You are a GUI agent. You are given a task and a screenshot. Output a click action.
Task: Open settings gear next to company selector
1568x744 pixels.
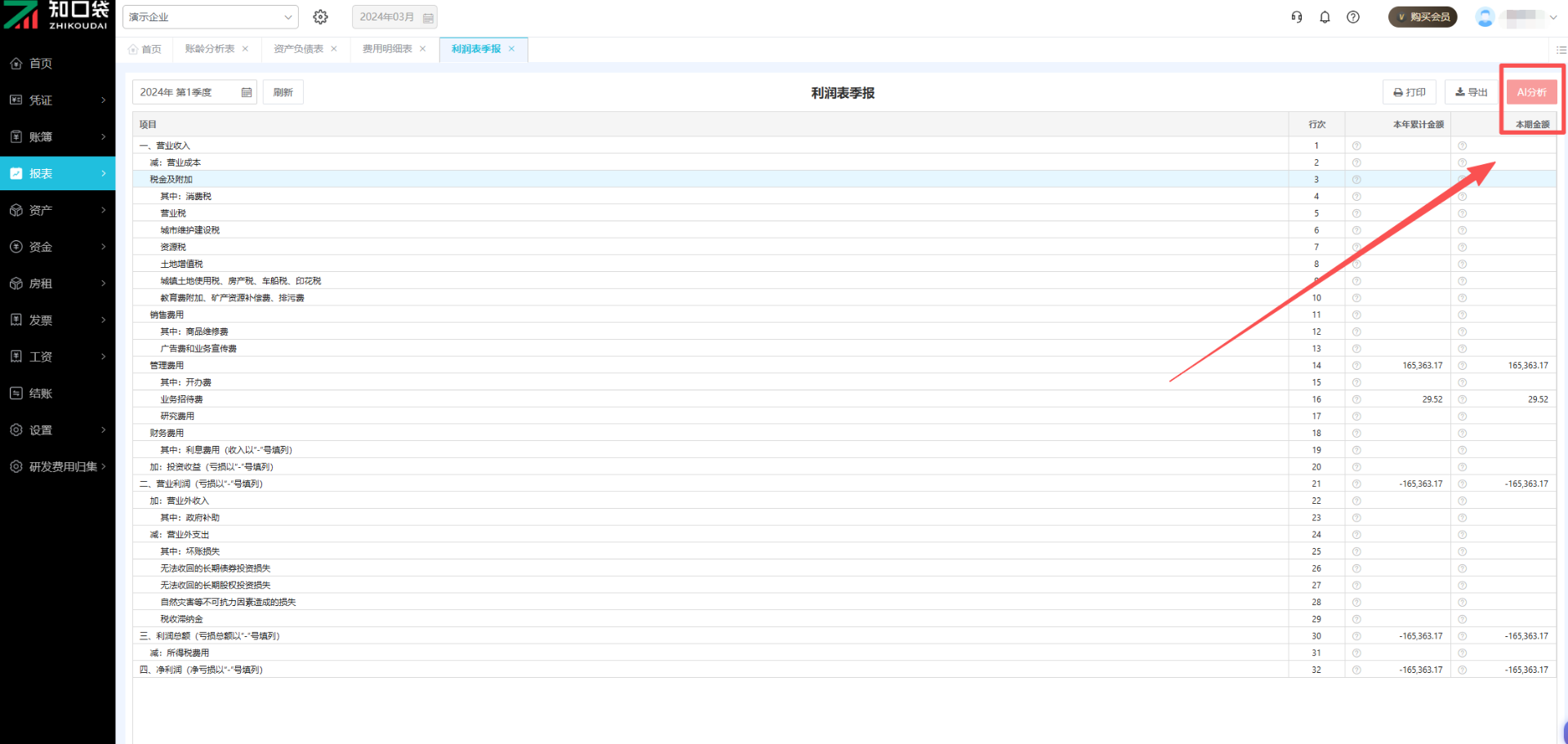320,17
